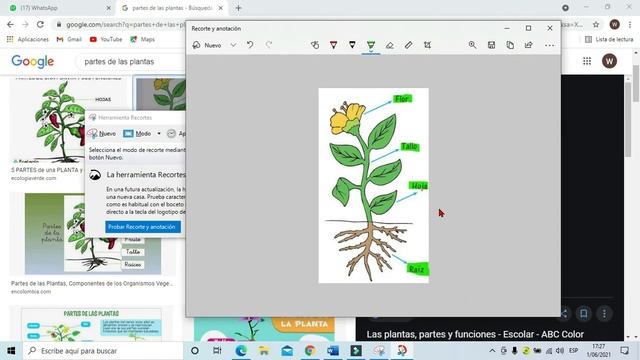Open Windows Start menu
This screenshot has width=640, height=360.
(11, 351)
